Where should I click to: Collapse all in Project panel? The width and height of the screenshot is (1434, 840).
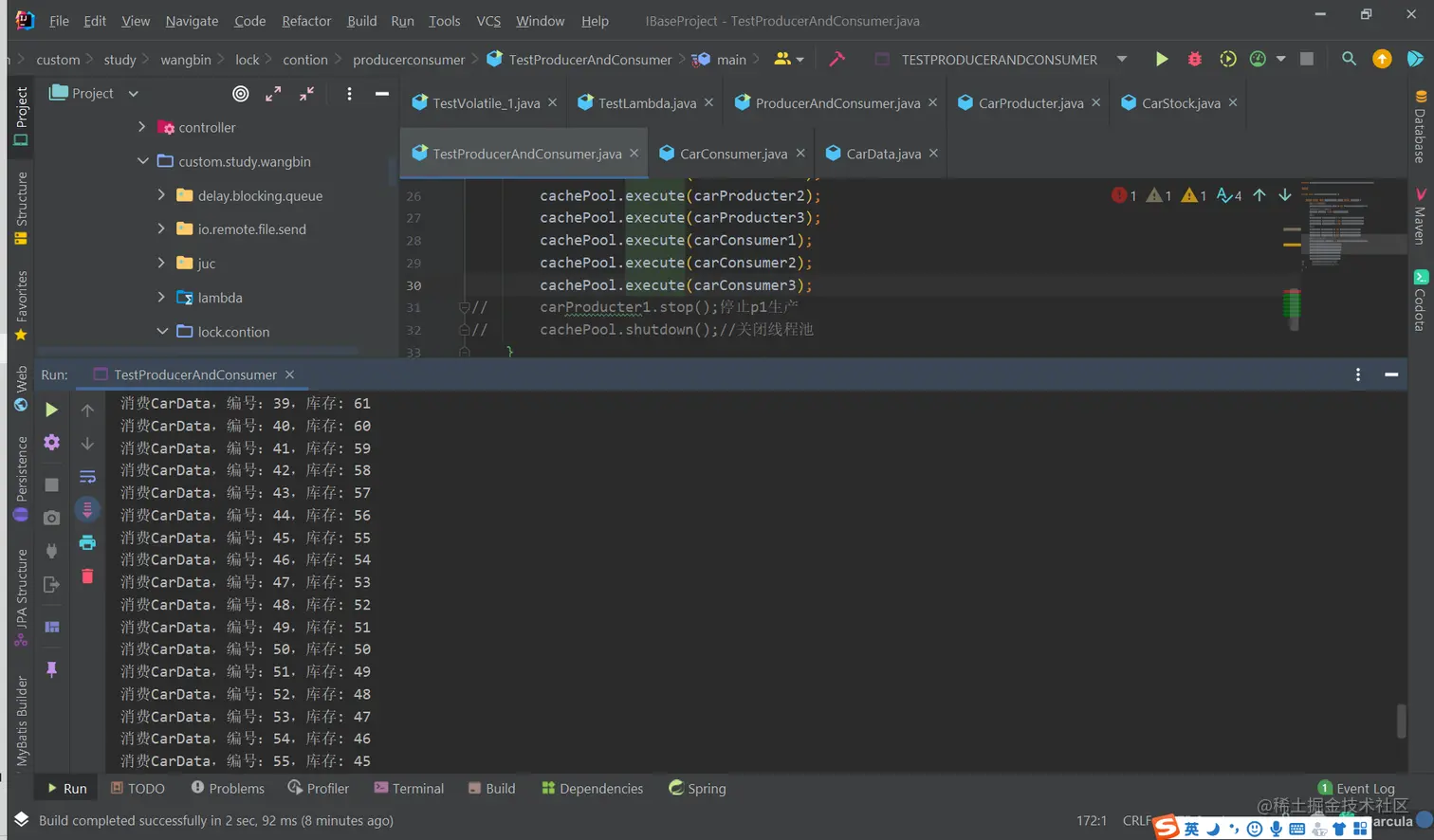pos(306,93)
